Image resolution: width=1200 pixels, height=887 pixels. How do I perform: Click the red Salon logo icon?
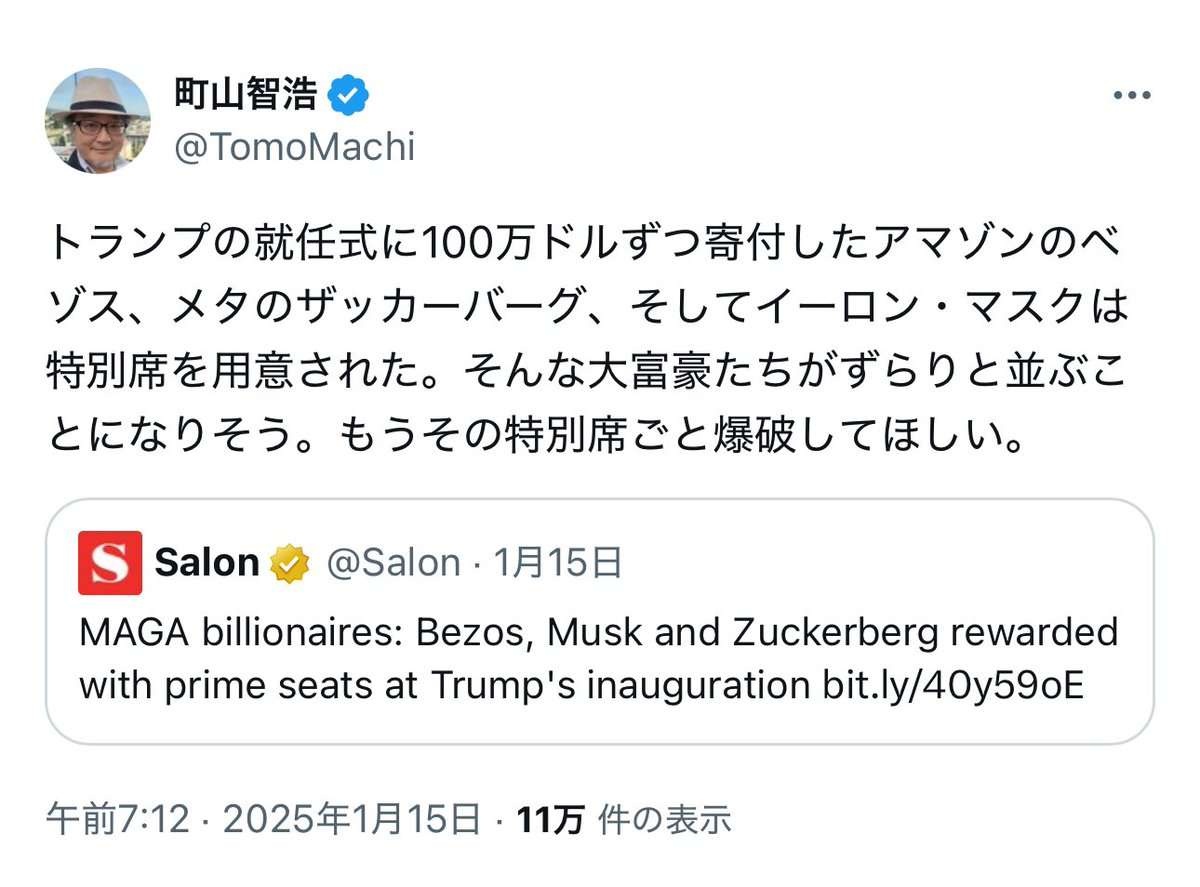click(x=110, y=564)
